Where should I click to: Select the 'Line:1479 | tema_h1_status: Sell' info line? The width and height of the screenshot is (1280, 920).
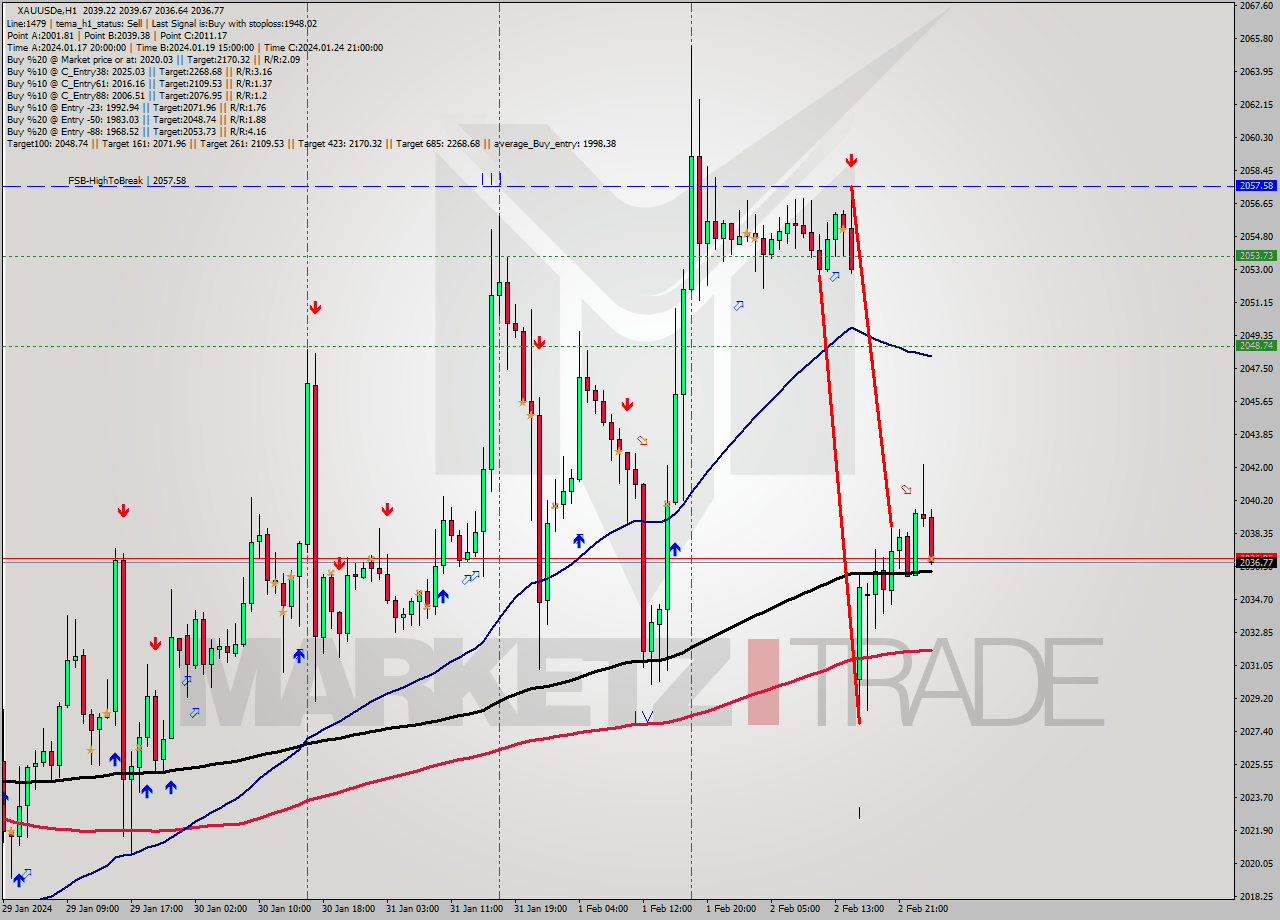pos(162,23)
